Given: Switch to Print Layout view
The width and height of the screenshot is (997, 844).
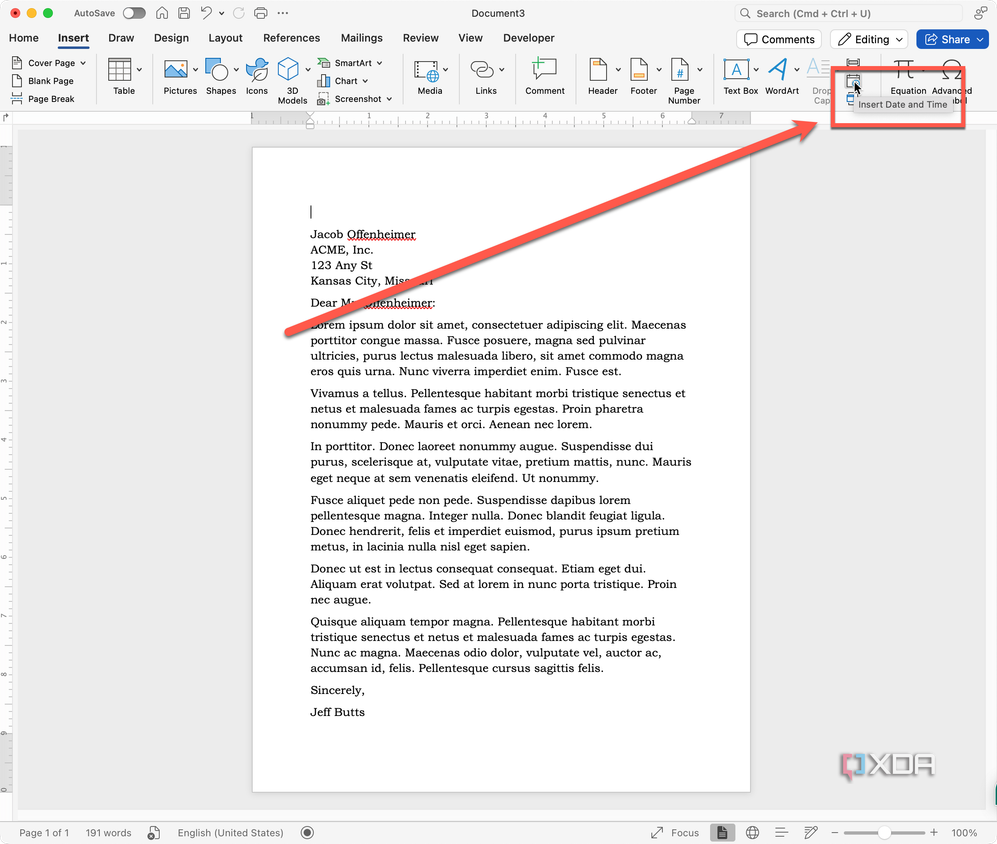Looking at the screenshot, I should click(722, 833).
